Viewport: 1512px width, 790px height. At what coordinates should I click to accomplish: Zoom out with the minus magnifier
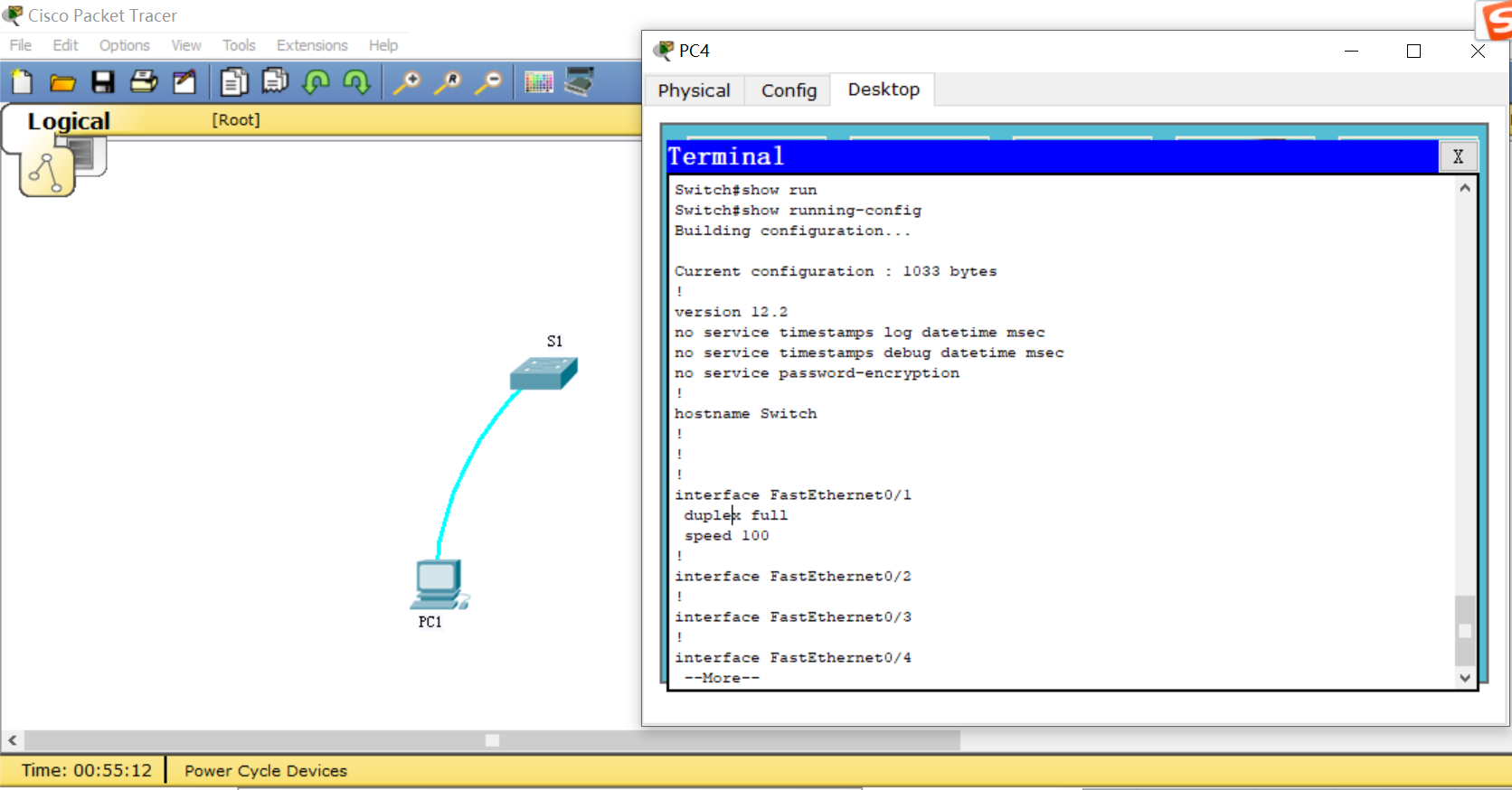tap(488, 82)
